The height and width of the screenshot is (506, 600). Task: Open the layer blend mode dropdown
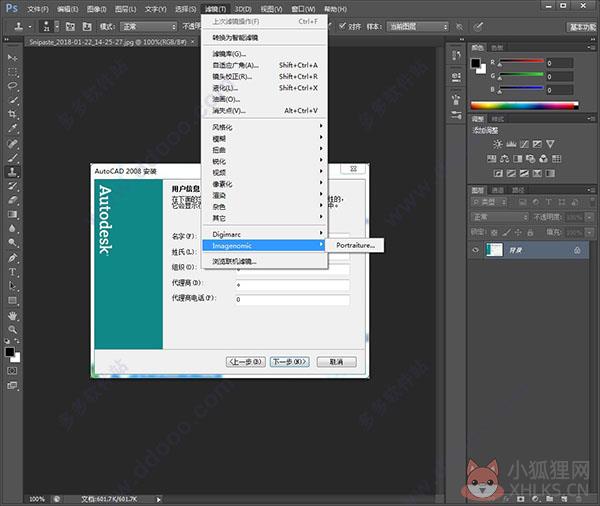coord(499,217)
